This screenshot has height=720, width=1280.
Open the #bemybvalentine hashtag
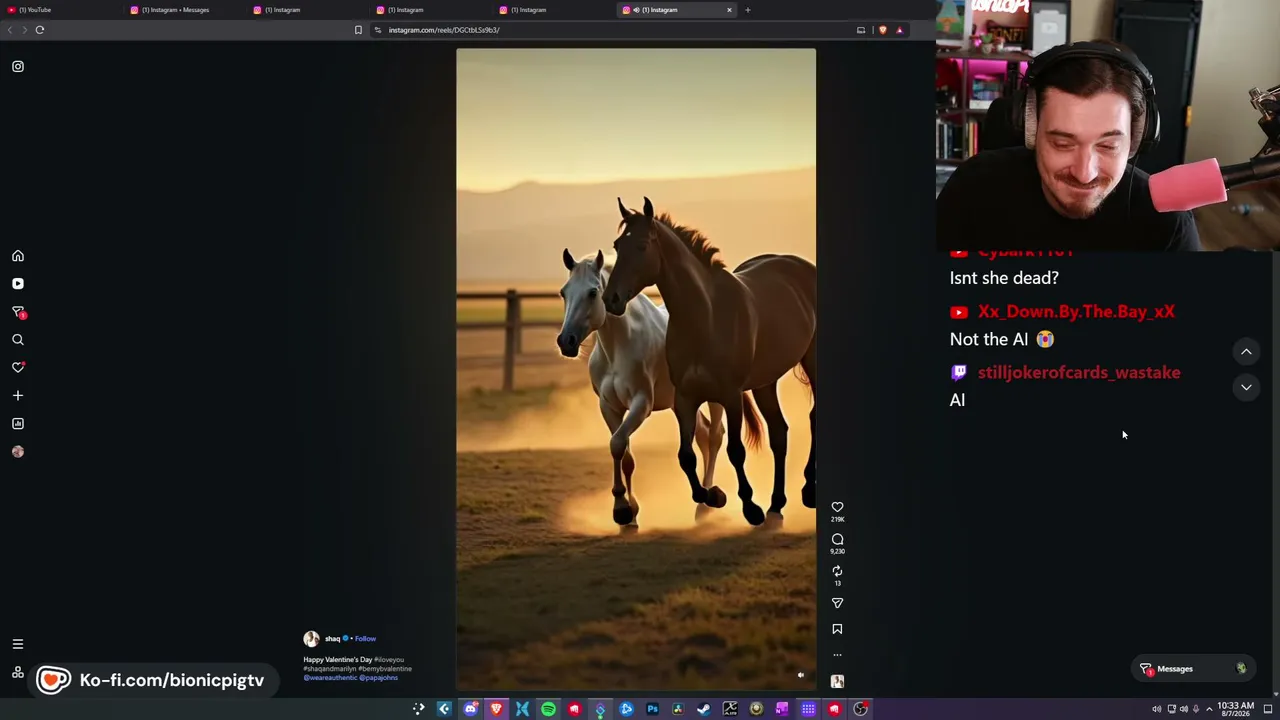coord(385,669)
